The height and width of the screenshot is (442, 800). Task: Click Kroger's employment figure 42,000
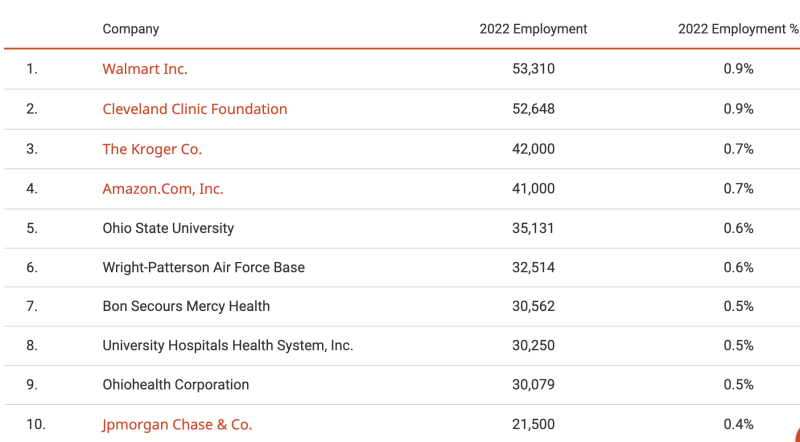point(533,149)
